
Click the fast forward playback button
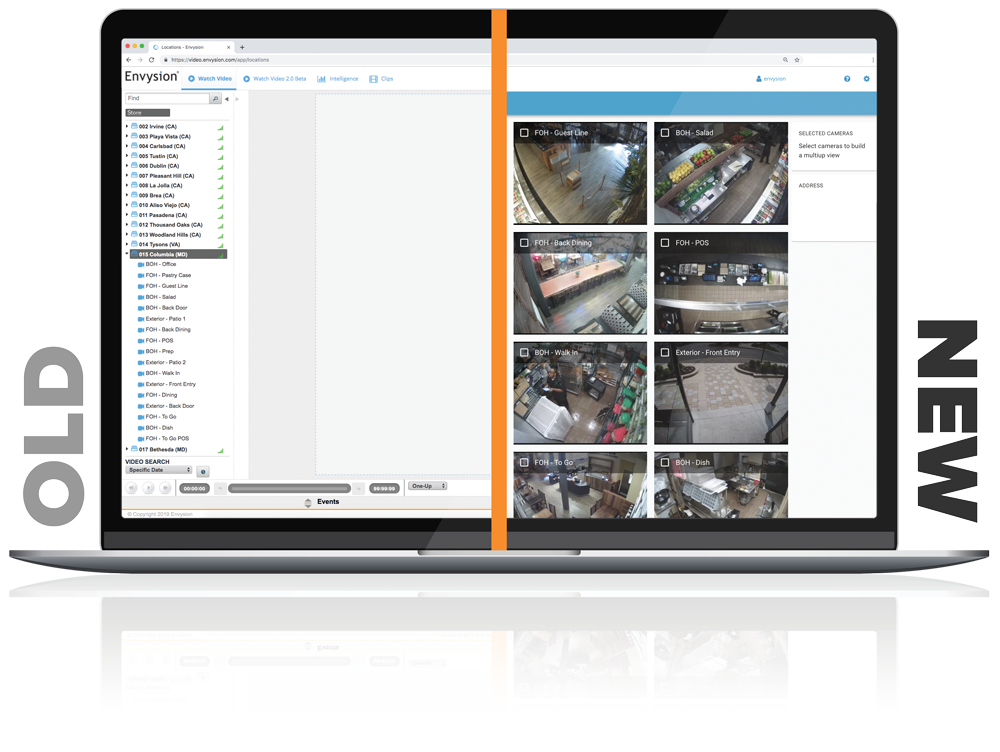tap(165, 488)
